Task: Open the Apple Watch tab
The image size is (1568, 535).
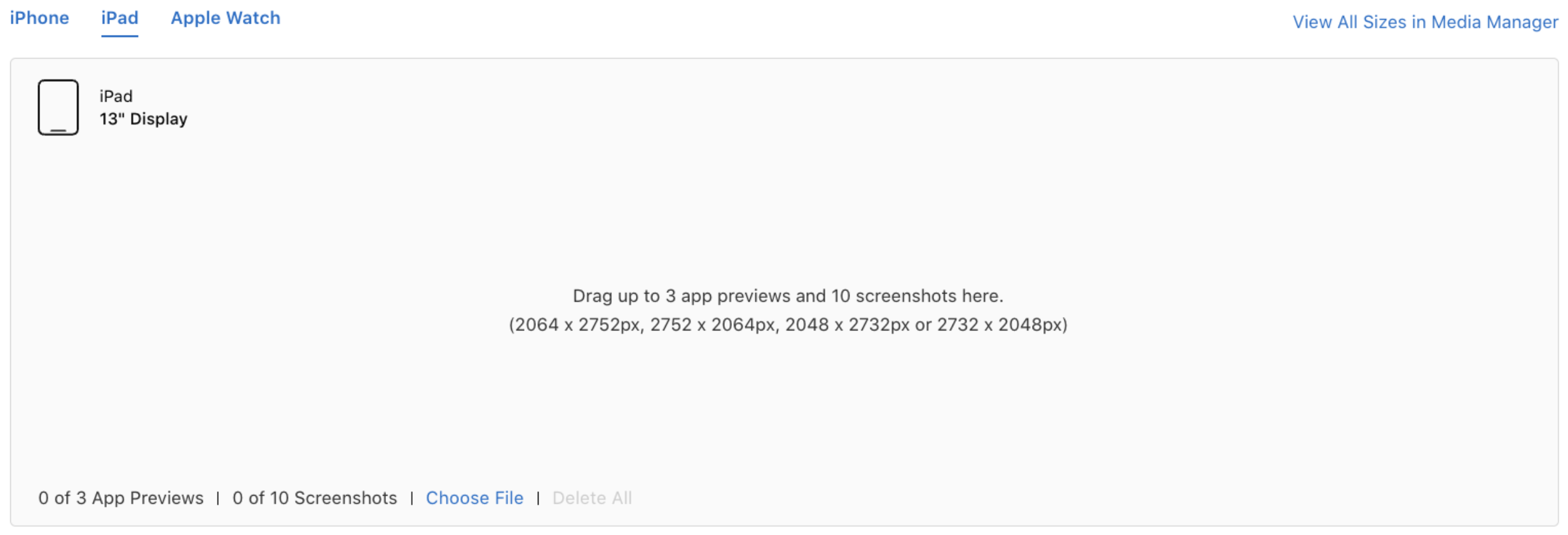Action: [x=226, y=18]
